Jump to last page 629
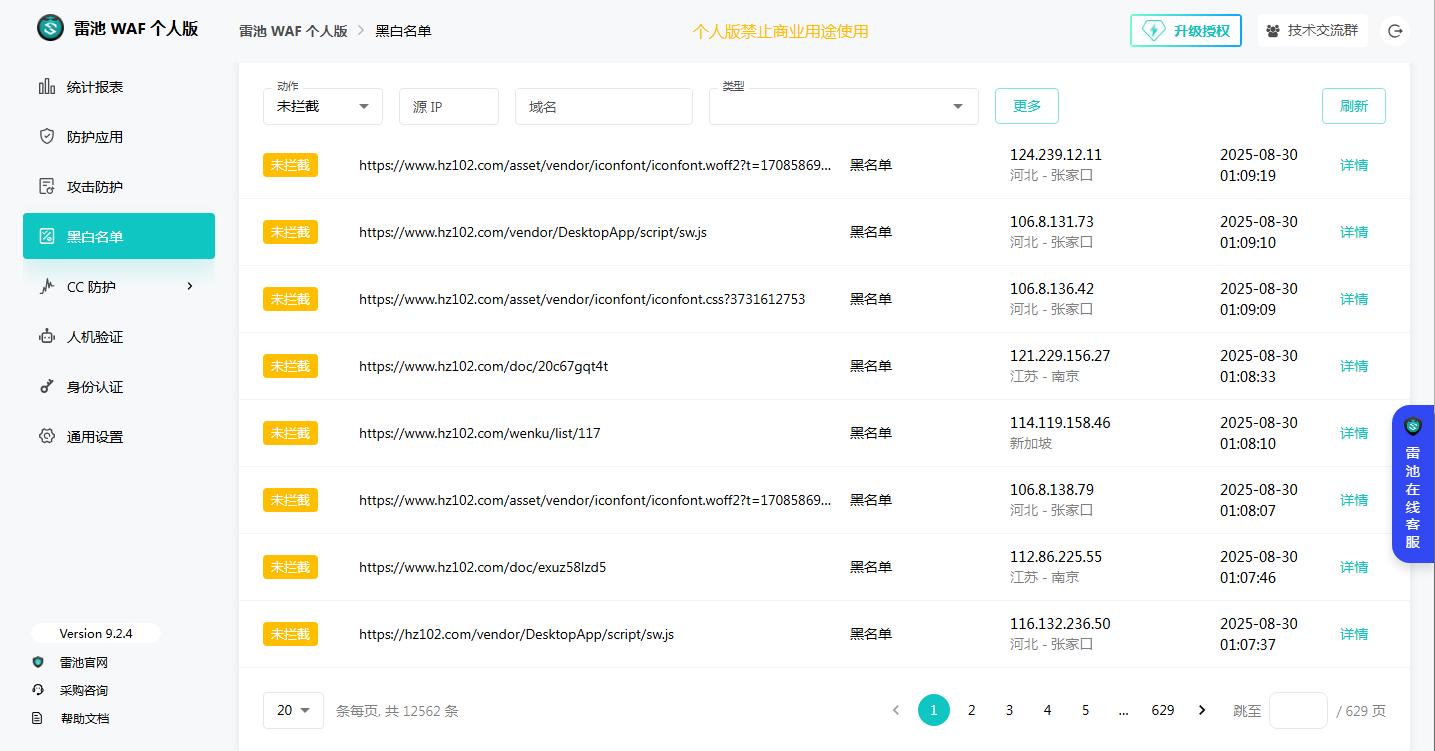Screen dimensions: 1435x751 [1163, 710]
